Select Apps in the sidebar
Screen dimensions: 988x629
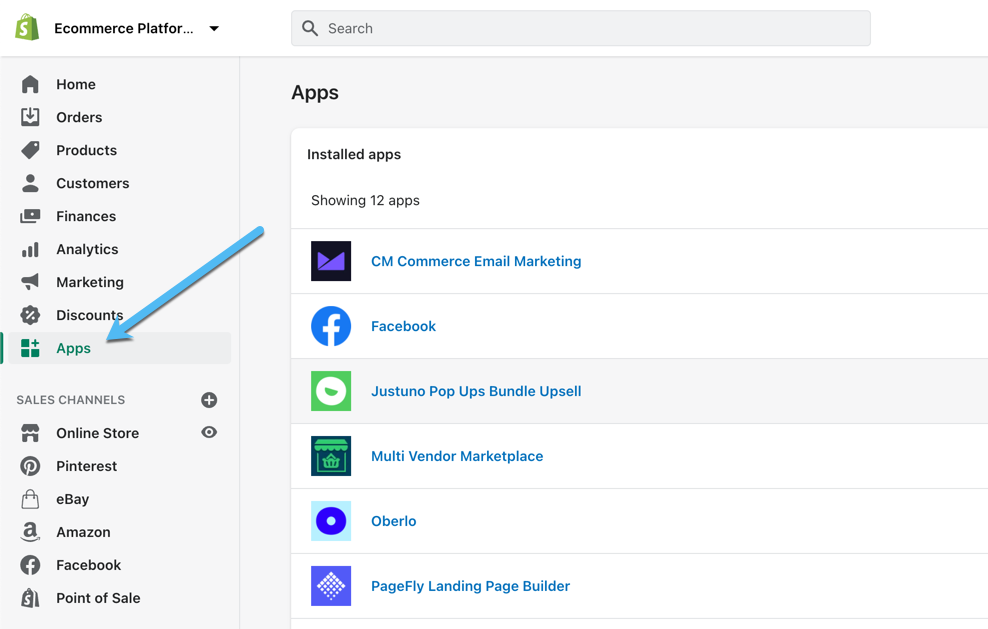(x=73, y=349)
